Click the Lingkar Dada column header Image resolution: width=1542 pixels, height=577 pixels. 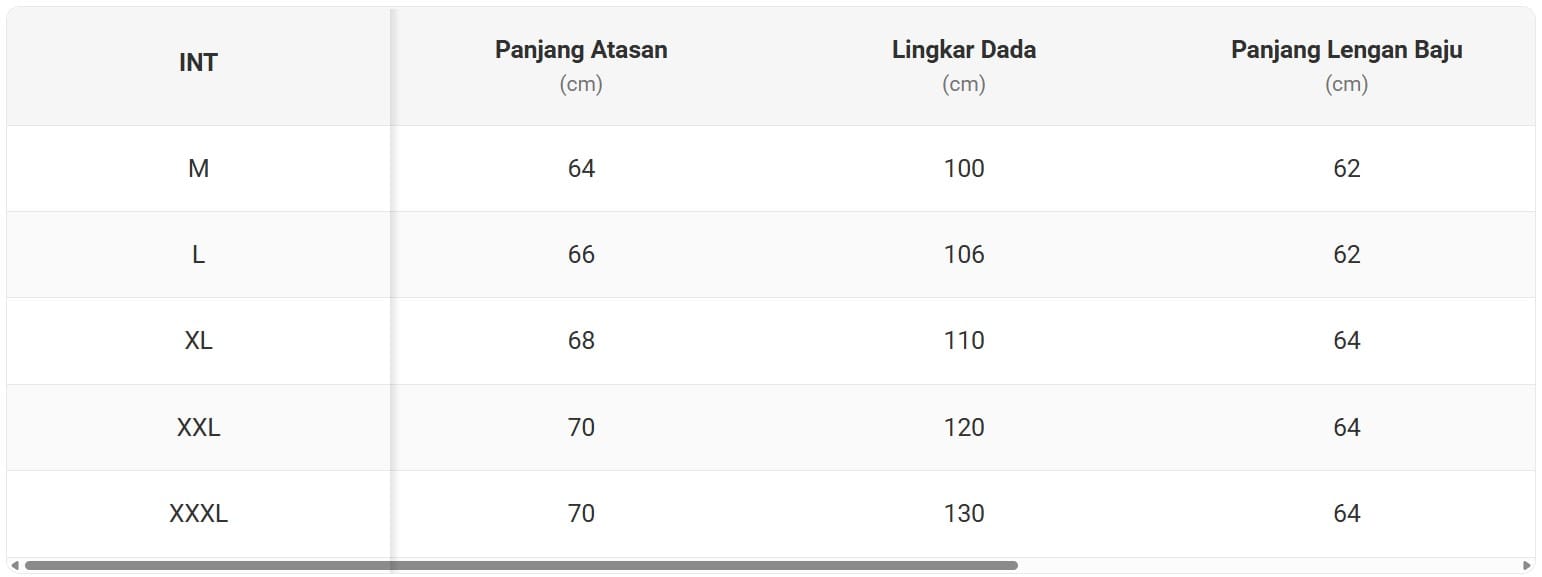point(963,50)
